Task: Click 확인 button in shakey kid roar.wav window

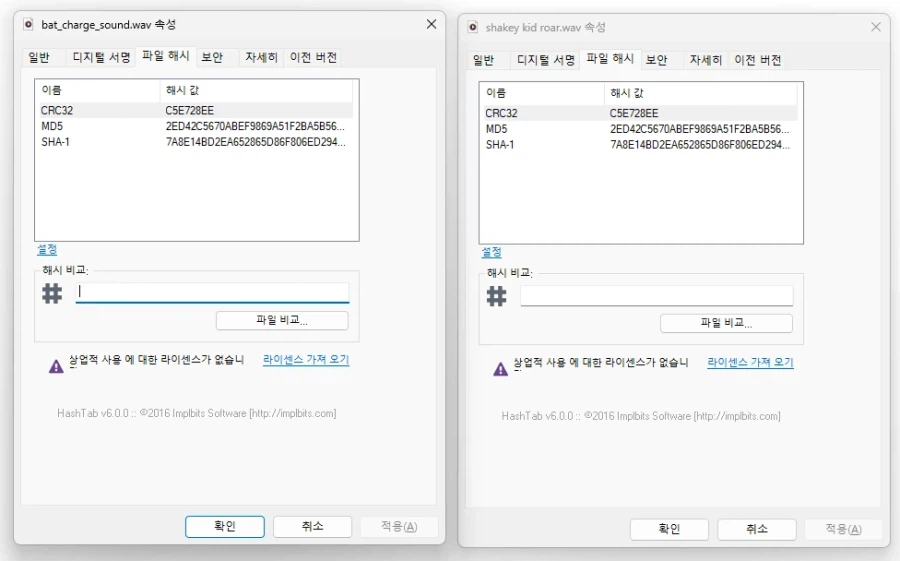Action: (x=669, y=529)
